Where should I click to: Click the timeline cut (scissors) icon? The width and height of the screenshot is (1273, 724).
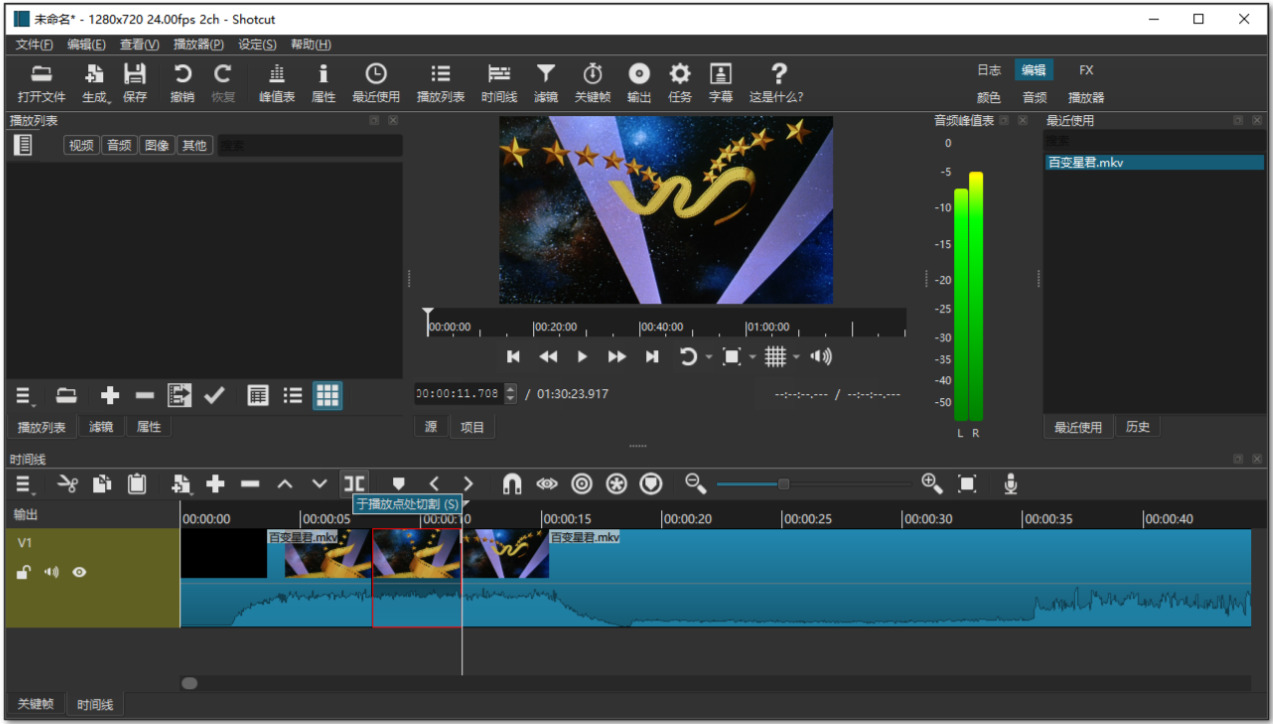(x=68, y=484)
